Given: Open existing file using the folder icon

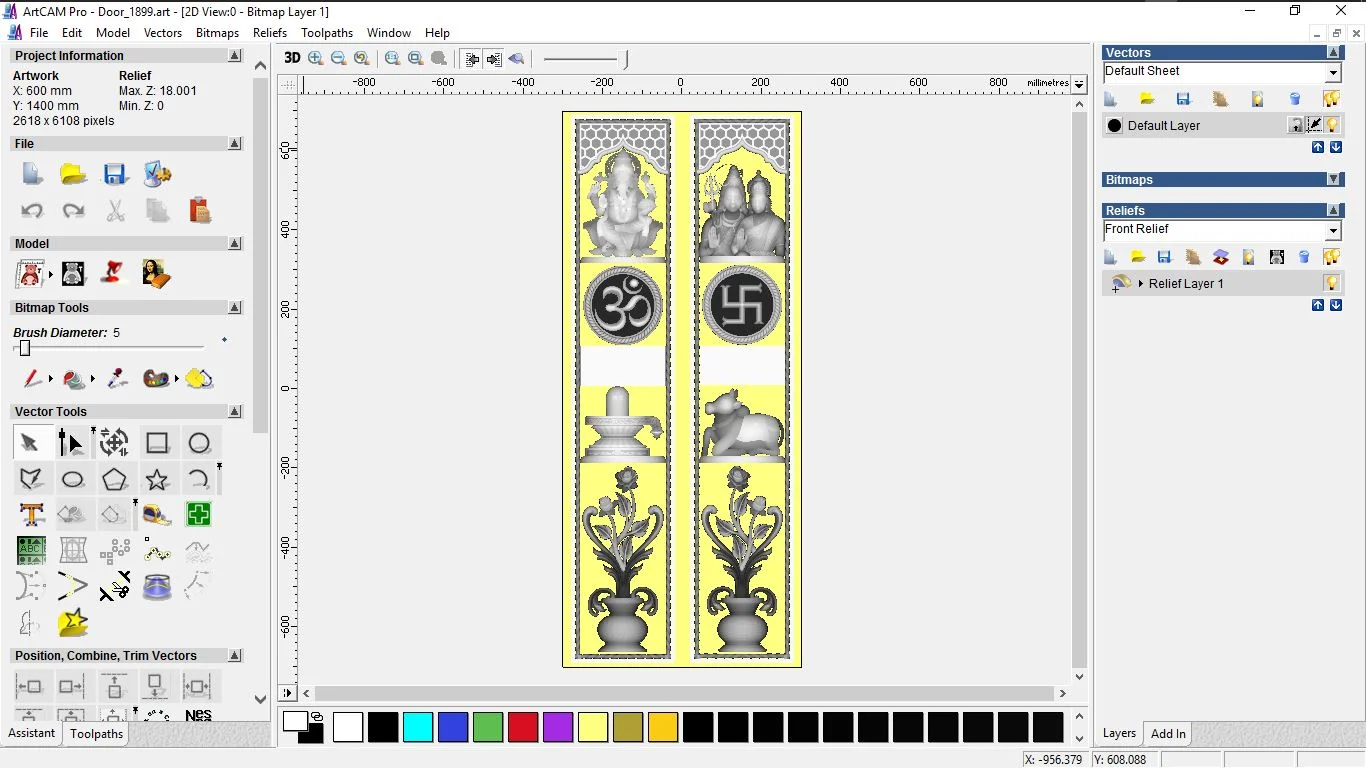Looking at the screenshot, I should [73, 174].
